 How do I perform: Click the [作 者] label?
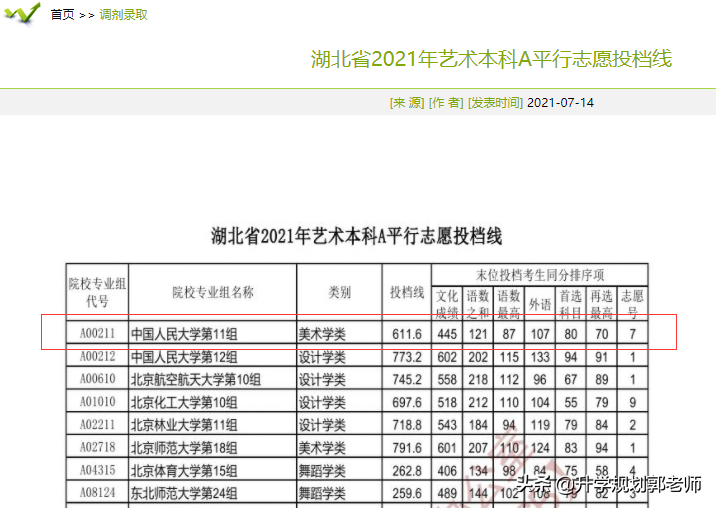446,102
